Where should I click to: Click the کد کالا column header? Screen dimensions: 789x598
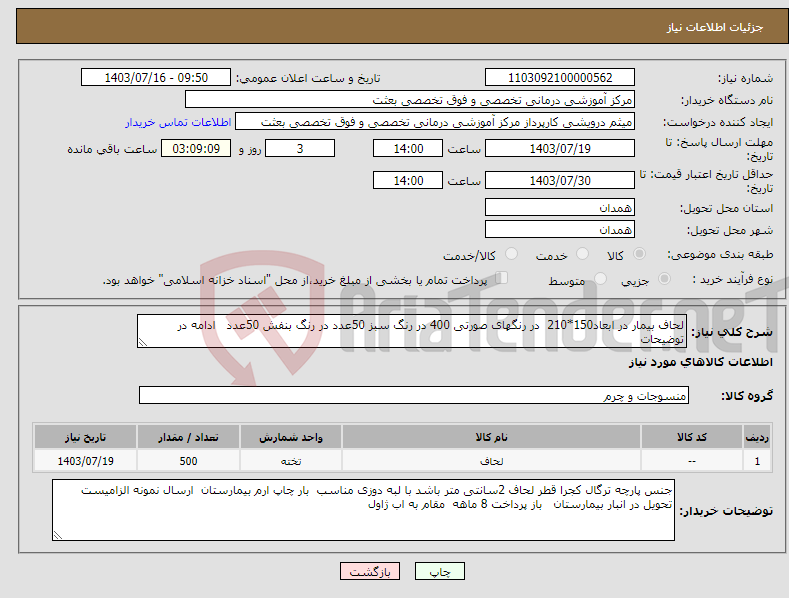click(x=692, y=437)
